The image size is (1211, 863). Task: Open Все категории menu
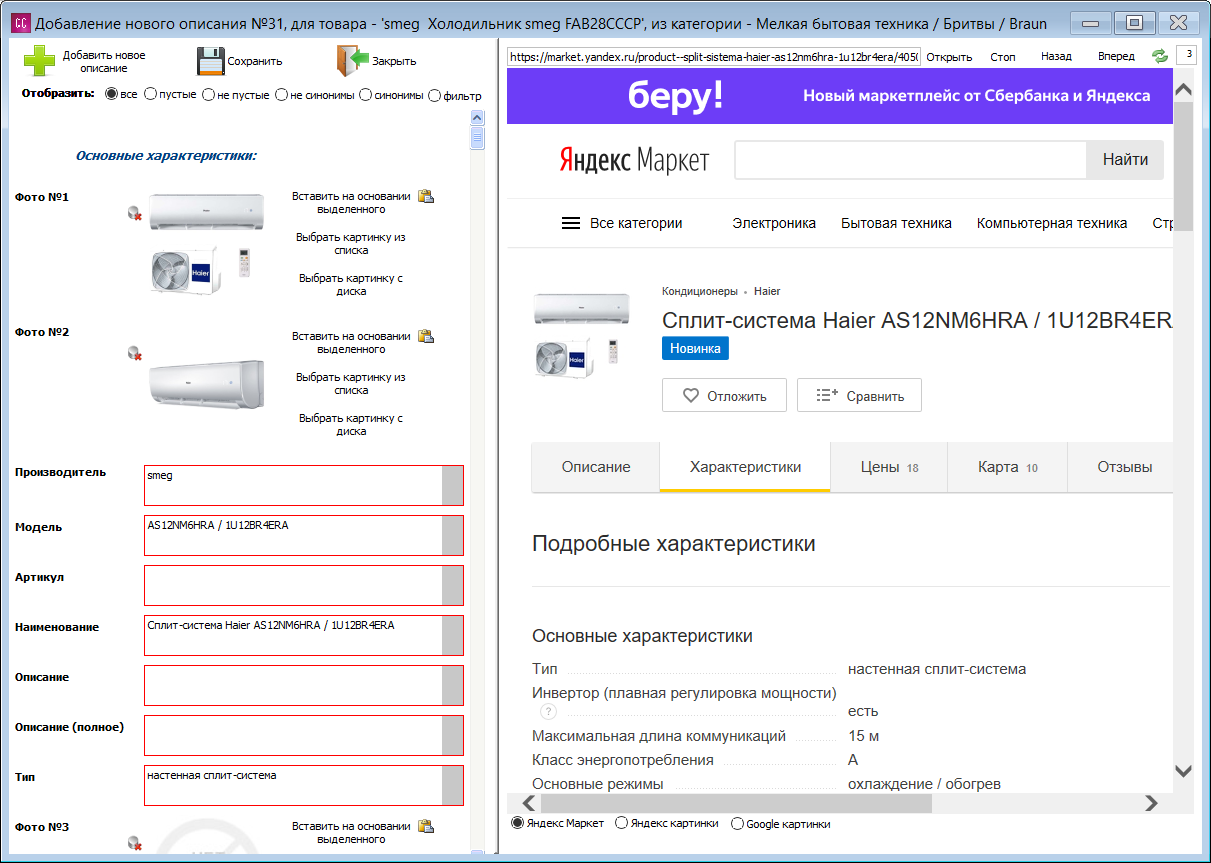point(622,223)
